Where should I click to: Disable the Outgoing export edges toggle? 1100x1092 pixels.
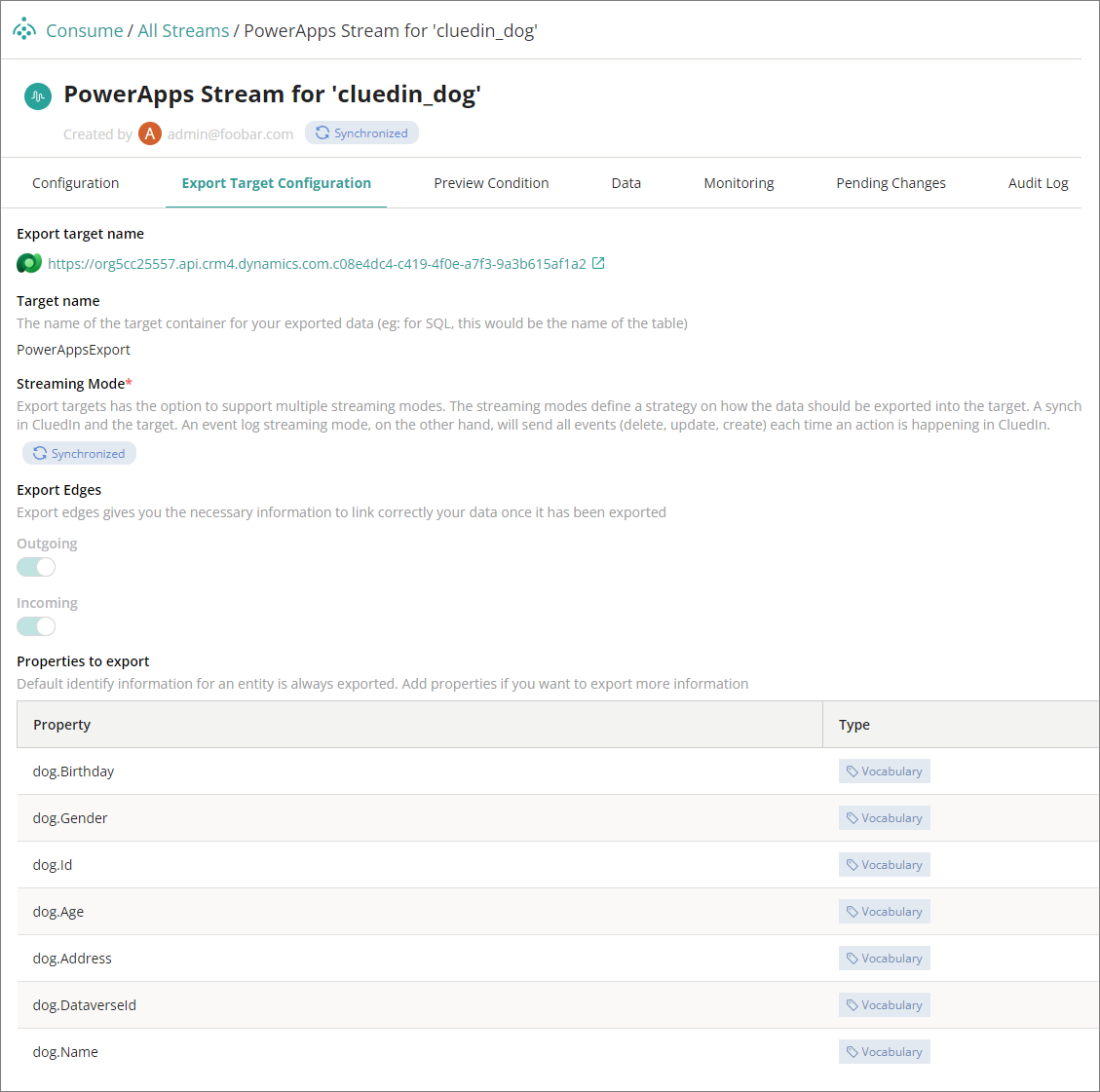pos(35,566)
